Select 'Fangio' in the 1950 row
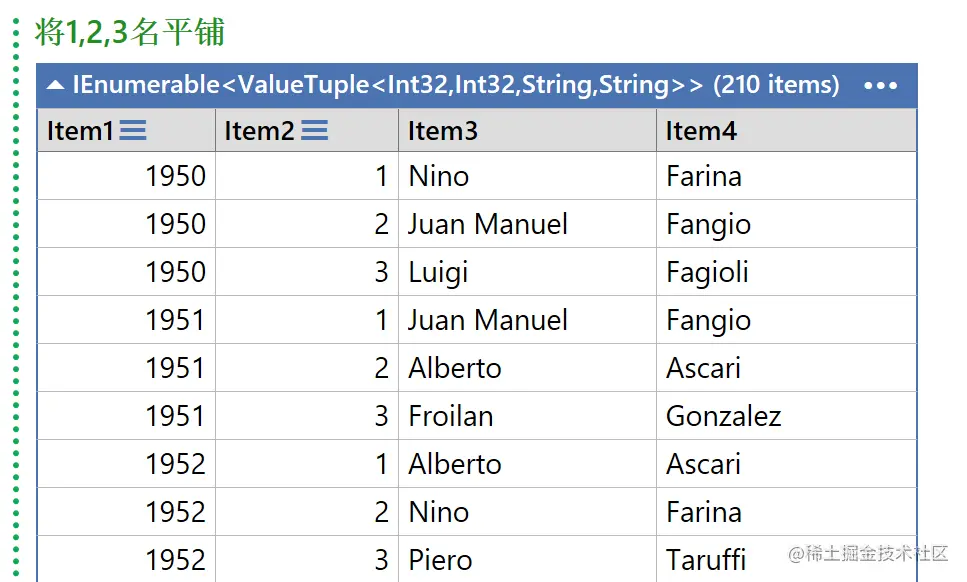Screen dimensions: 967x582 [786, 224]
